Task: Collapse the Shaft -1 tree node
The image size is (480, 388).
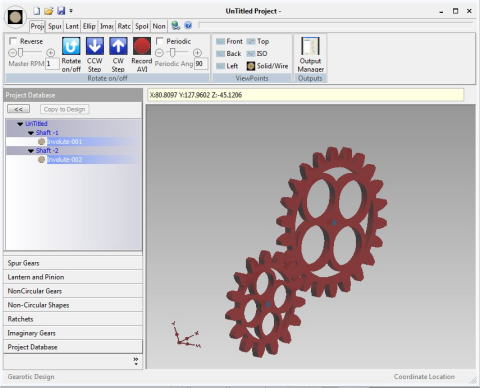Action: 31,133
